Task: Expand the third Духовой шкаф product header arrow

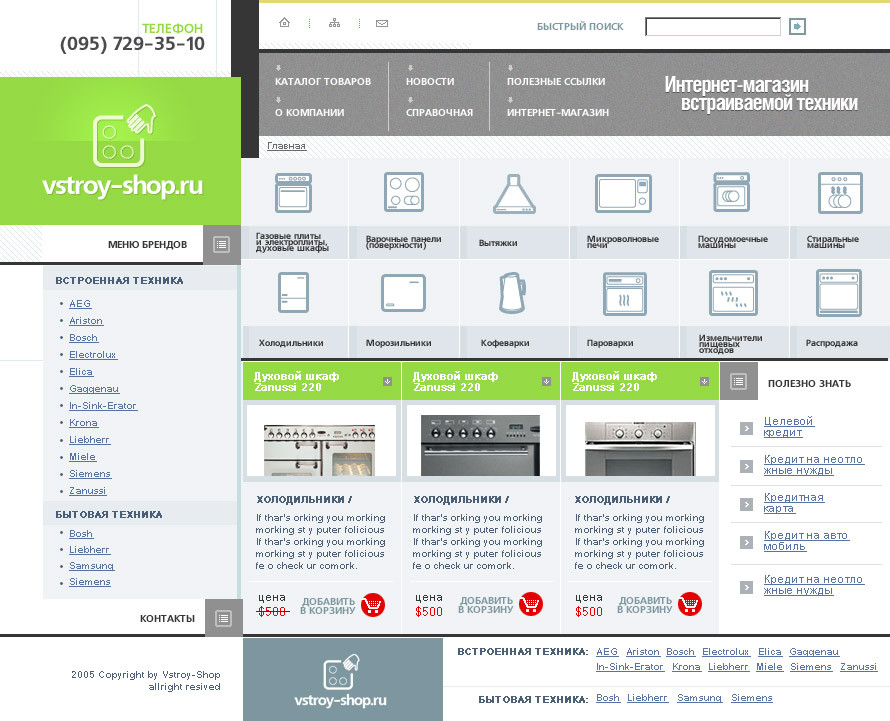Action: click(x=704, y=382)
